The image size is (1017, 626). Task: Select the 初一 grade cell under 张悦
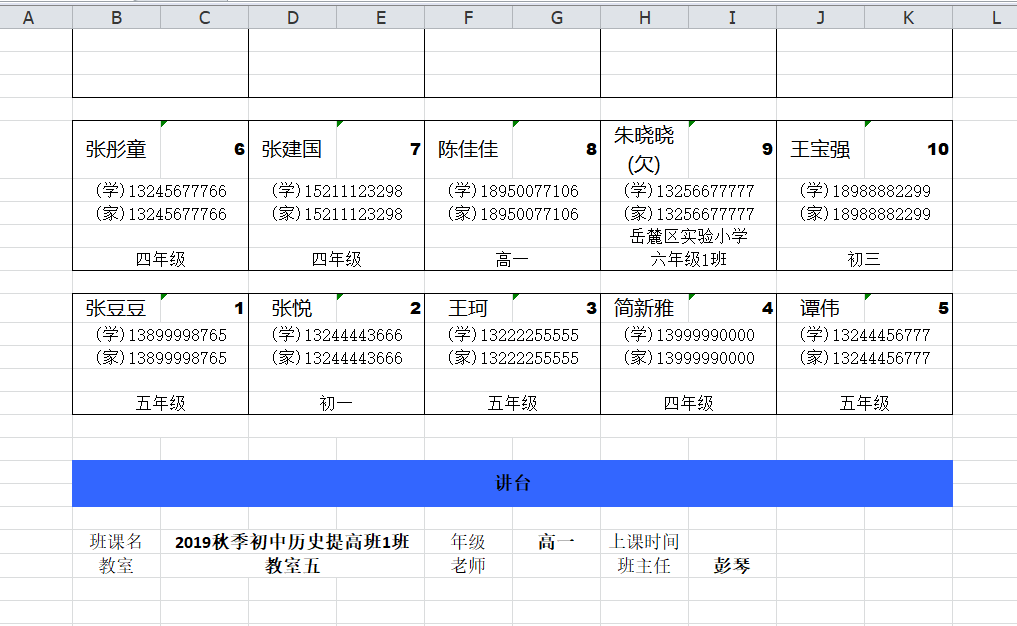pyautogui.click(x=336, y=403)
